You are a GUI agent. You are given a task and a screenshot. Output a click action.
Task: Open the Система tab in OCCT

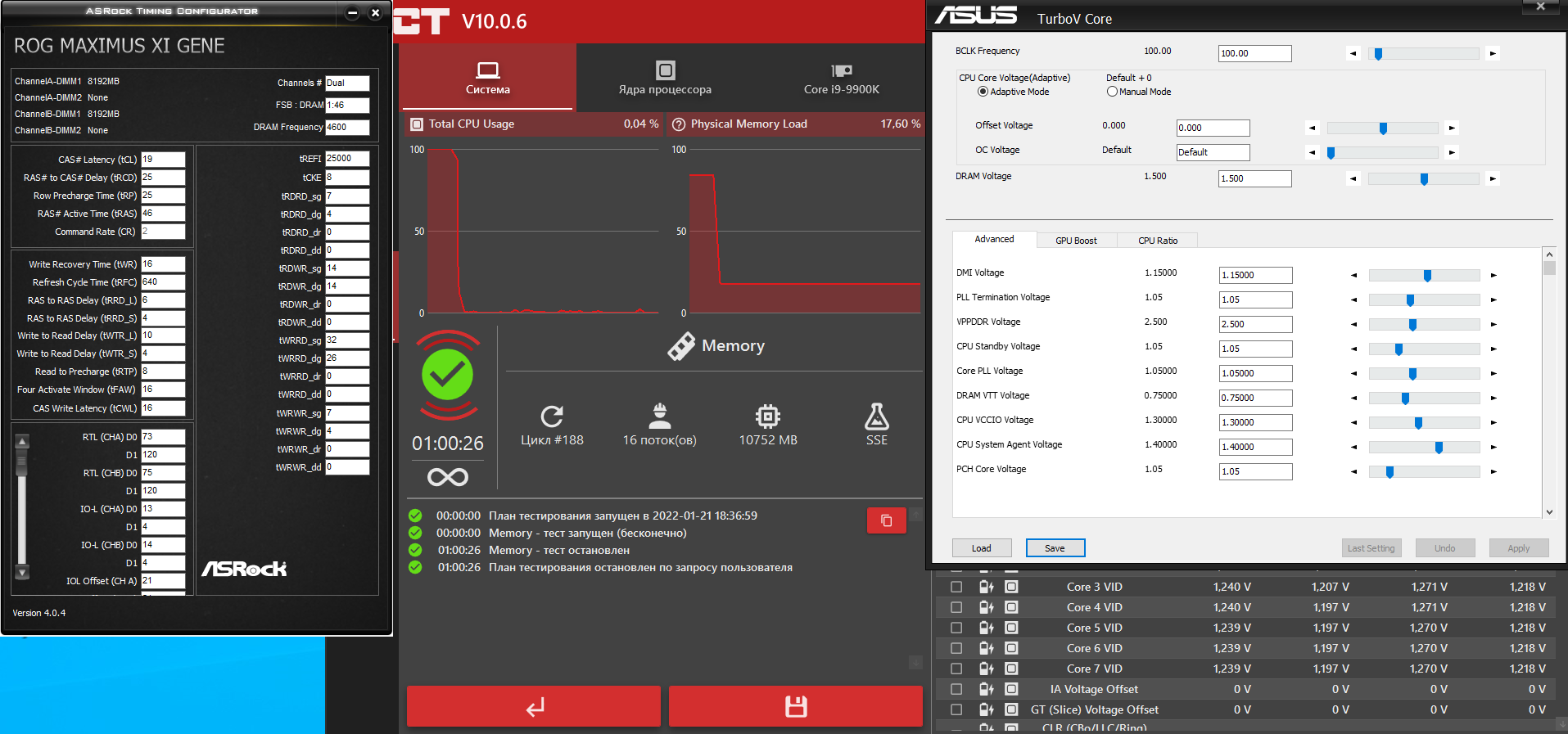tap(488, 77)
